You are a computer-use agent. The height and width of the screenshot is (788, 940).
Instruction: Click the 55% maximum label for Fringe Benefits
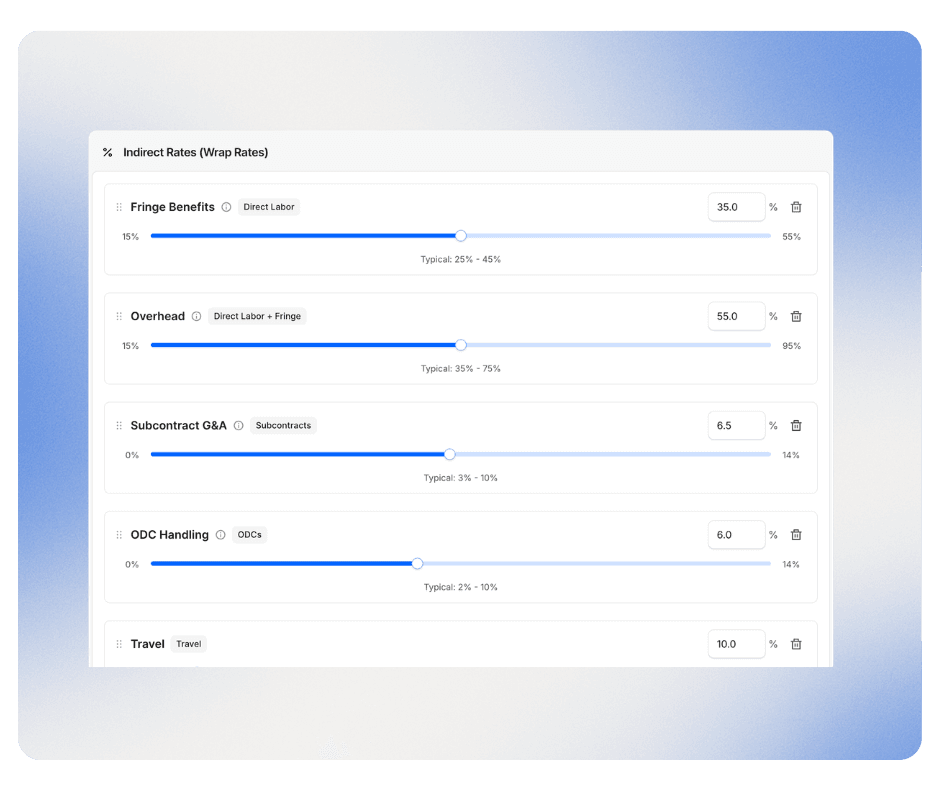(791, 236)
